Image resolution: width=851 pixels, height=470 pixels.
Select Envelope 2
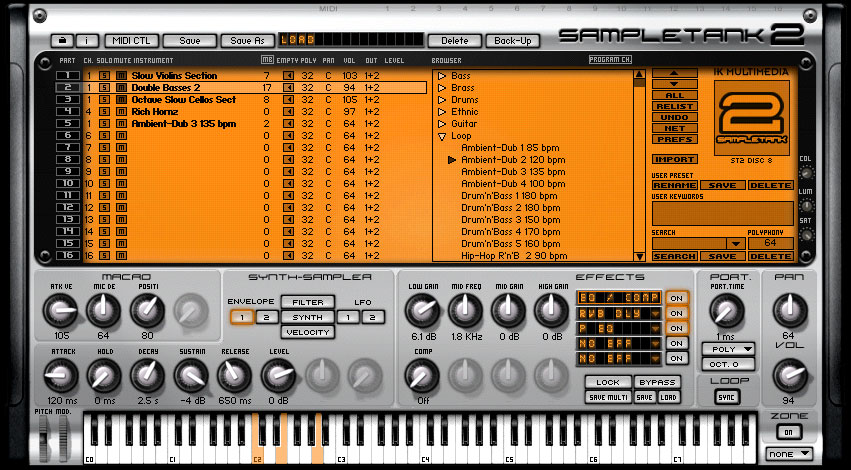coord(266,317)
